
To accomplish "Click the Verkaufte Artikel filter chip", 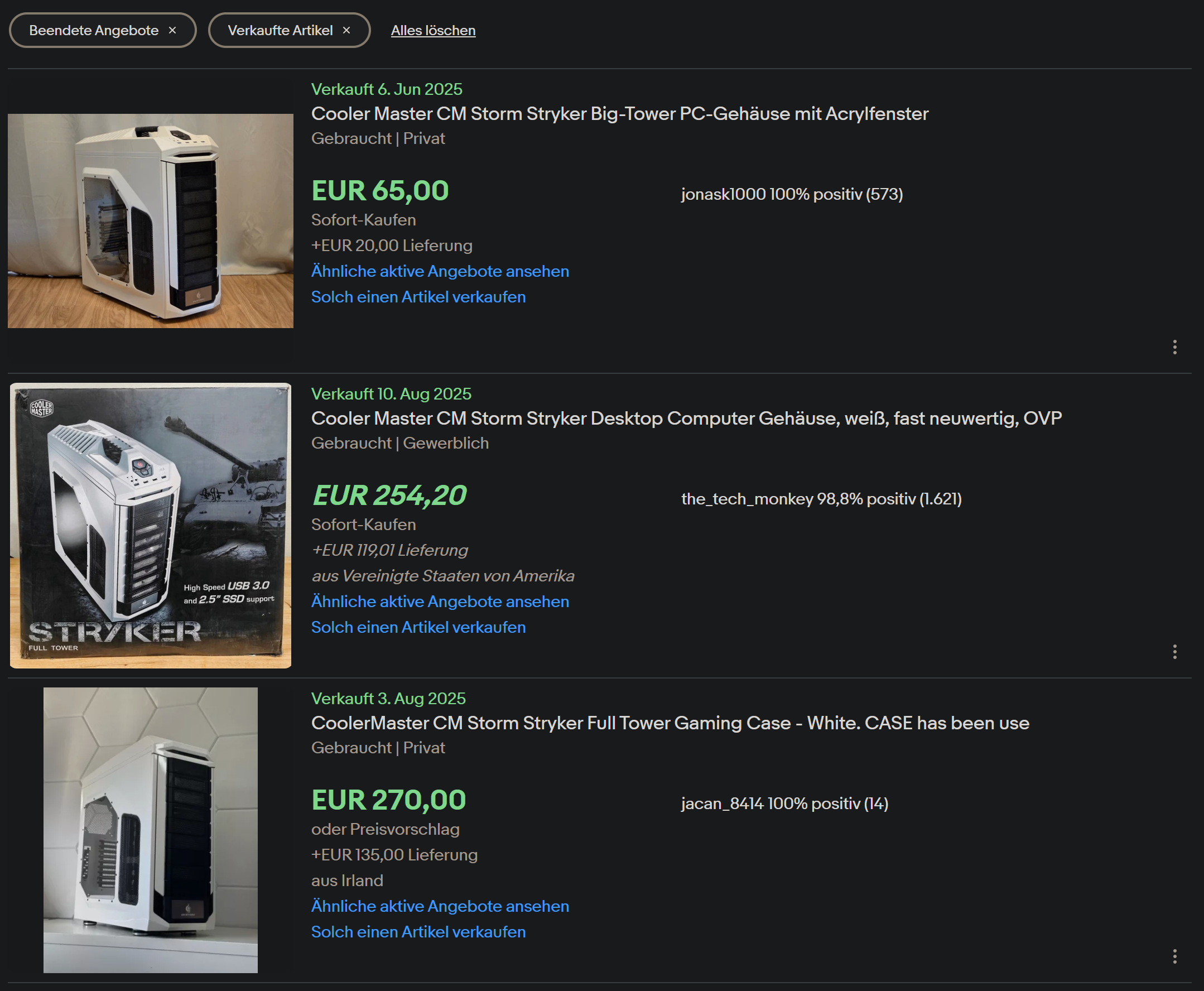I will 290,30.
